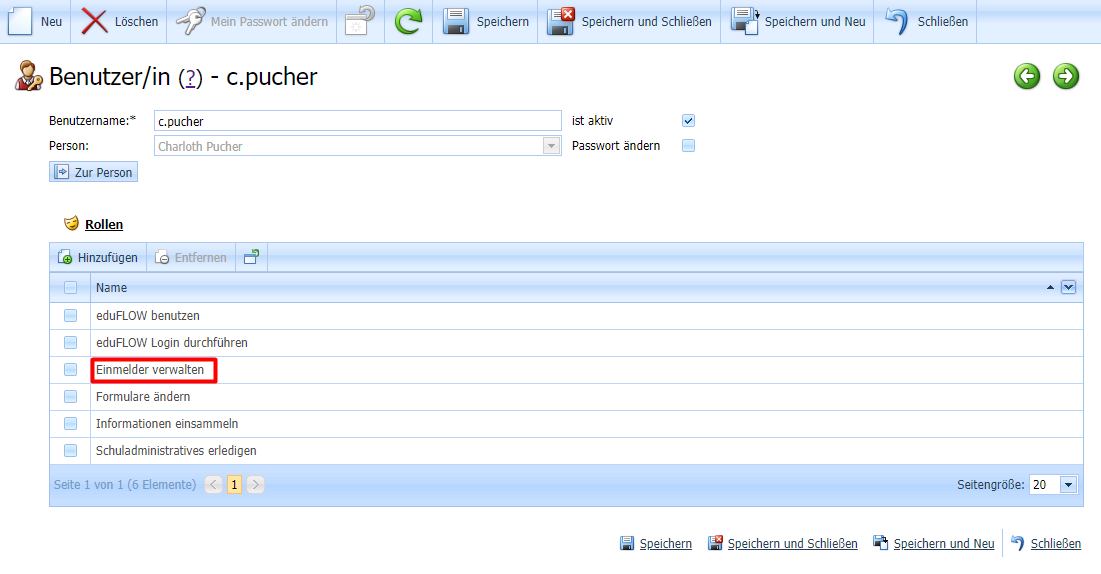1101x574 pixels.
Task: Click the red X Löschen icon
Action: (95, 21)
